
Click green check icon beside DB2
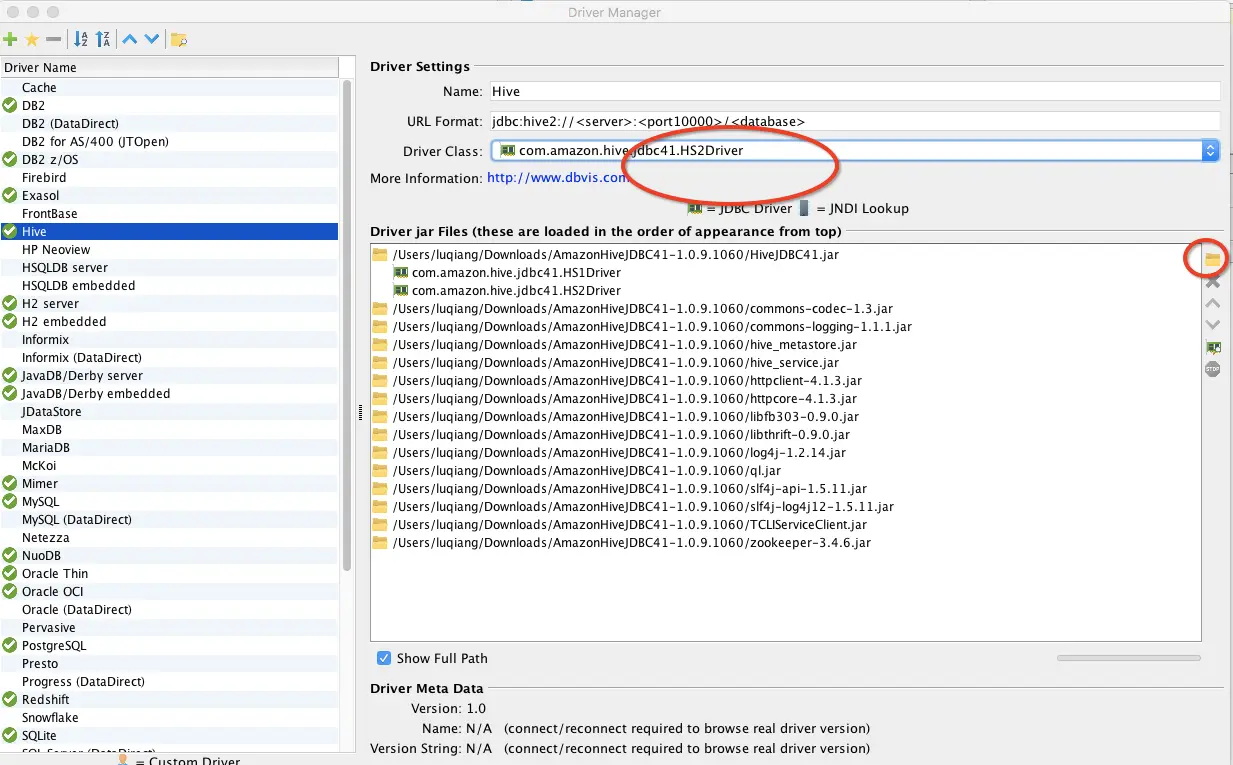click(10, 105)
